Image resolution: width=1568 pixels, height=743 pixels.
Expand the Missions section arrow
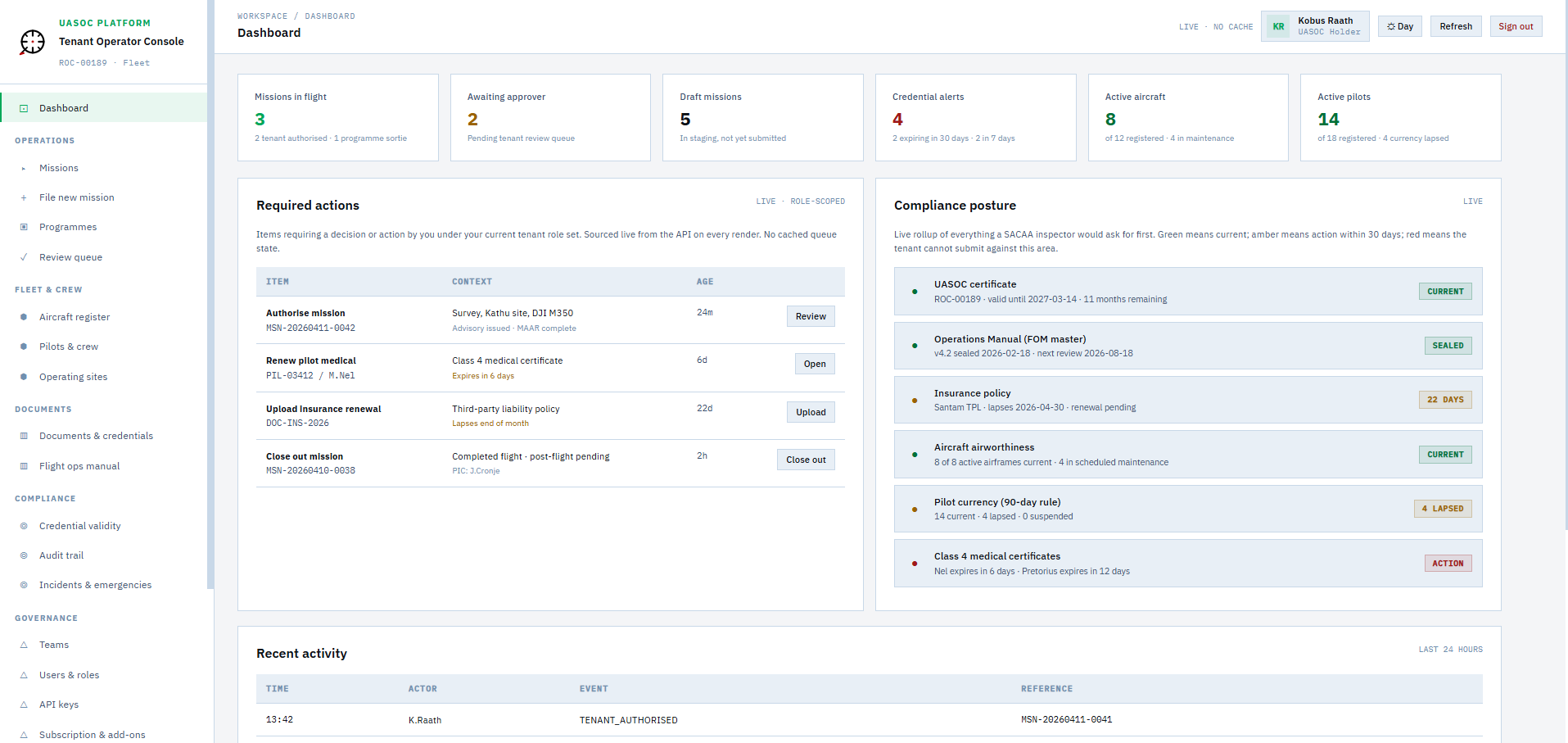[25, 168]
